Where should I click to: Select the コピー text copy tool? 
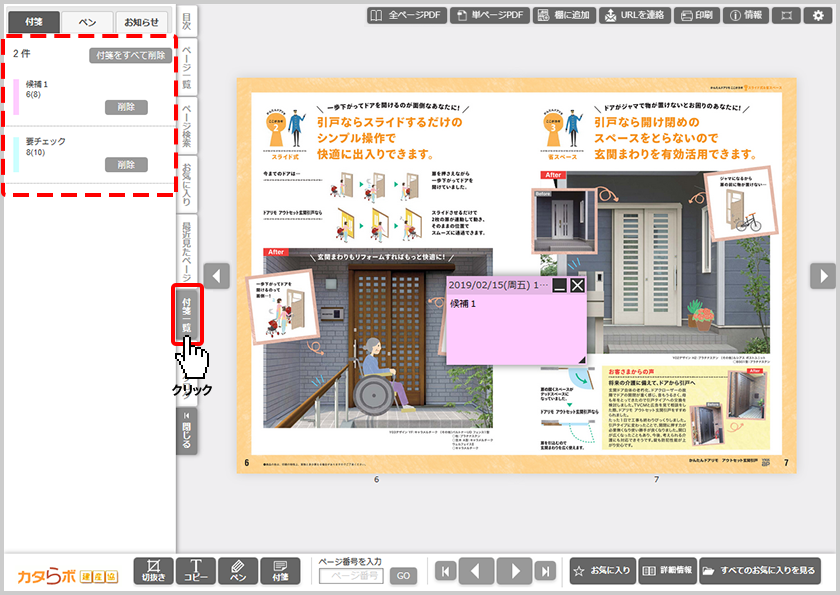pos(196,571)
